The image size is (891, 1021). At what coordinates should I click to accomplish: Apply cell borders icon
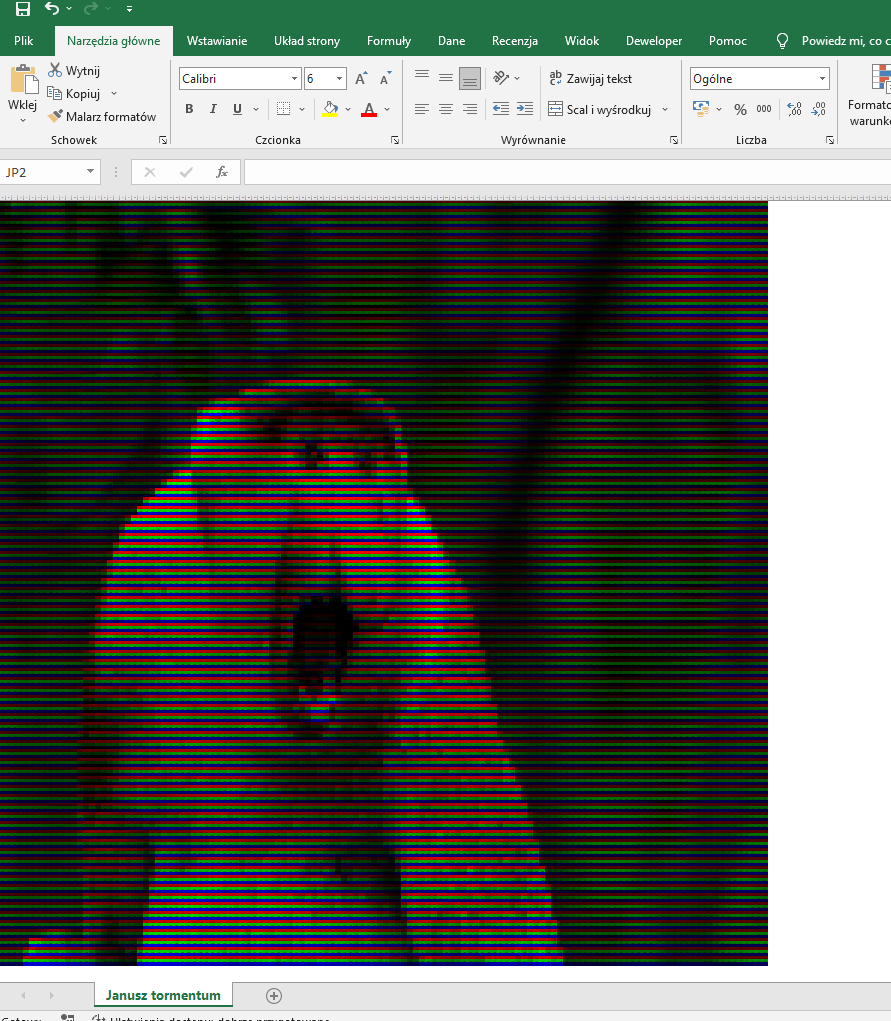[283, 109]
